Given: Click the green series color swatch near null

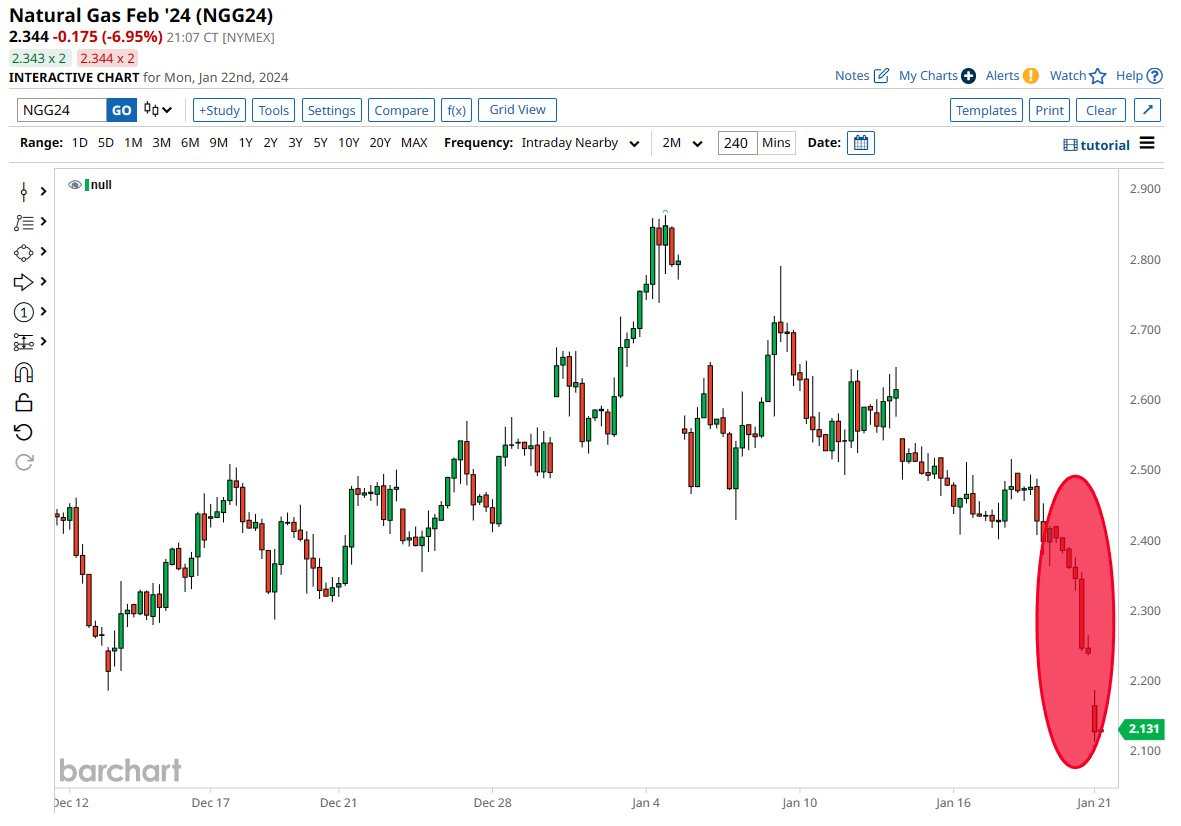Looking at the screenshot, I should click(x=87, y=185).
